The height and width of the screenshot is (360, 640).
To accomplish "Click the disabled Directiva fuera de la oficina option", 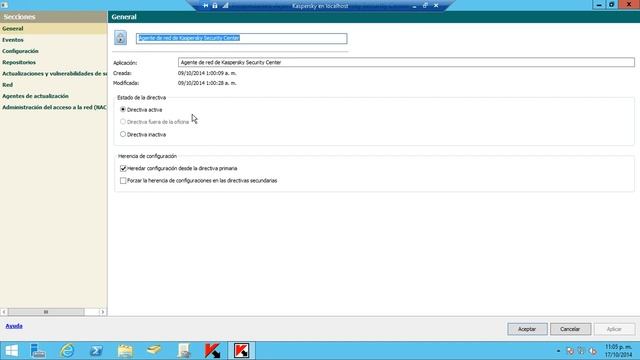I will (123, 122).
